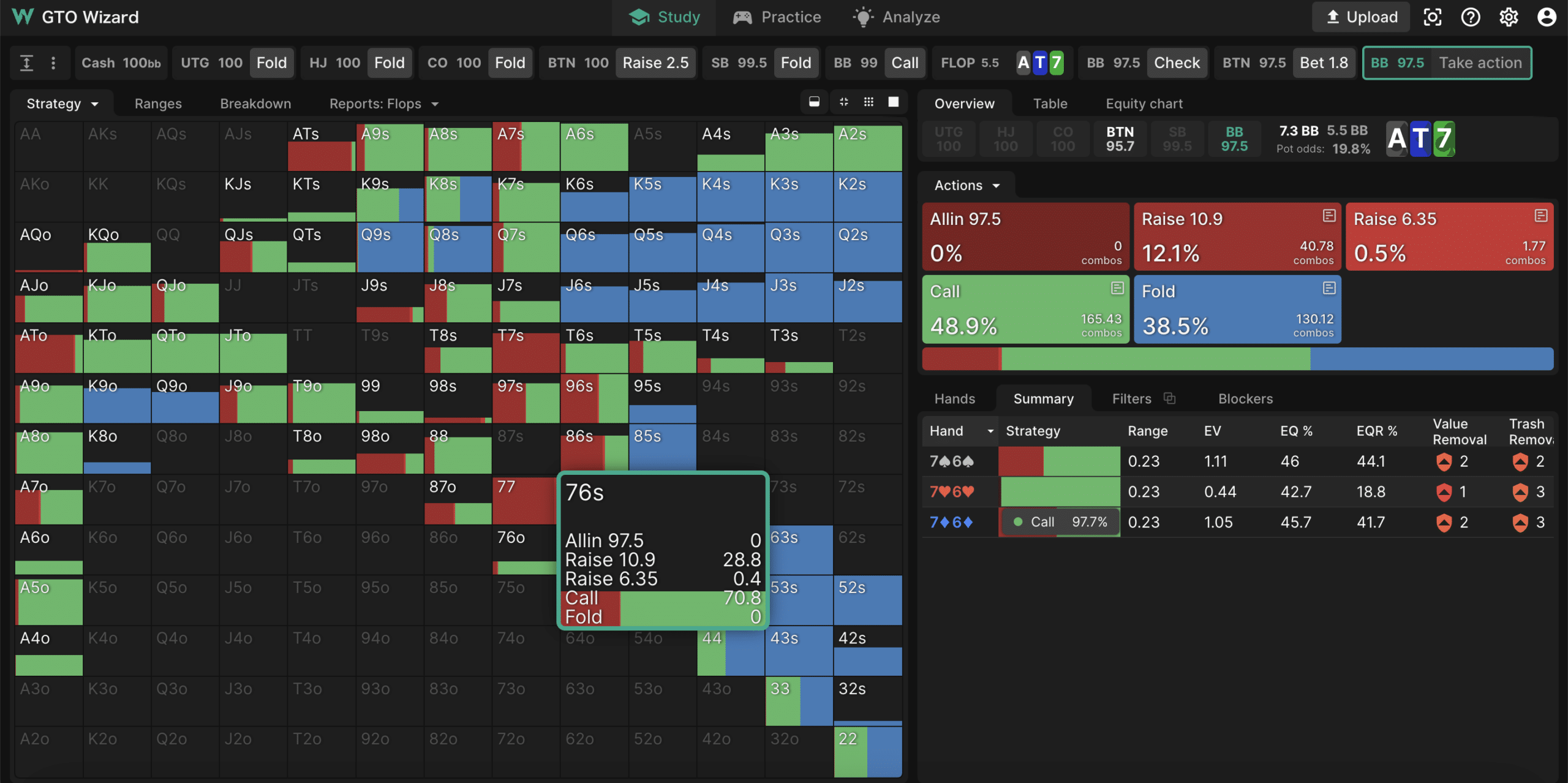Switch to the Equity chart tab
This screenshot has height=783, width=1568.
[1144, 104]
